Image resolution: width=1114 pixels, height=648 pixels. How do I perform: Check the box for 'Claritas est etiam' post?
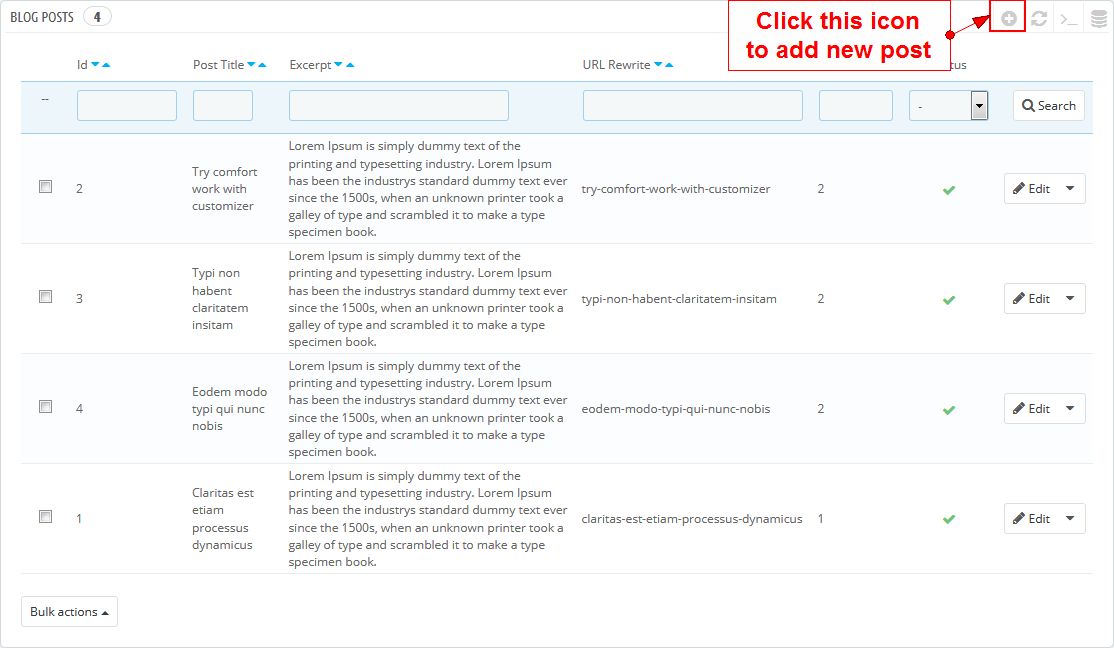coord(45,516)
